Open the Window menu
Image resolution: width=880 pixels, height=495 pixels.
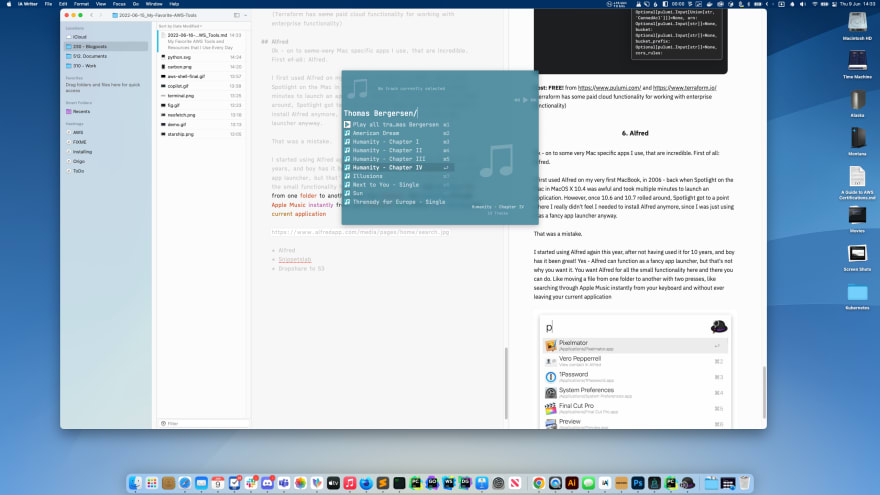(x=154, y=4)
